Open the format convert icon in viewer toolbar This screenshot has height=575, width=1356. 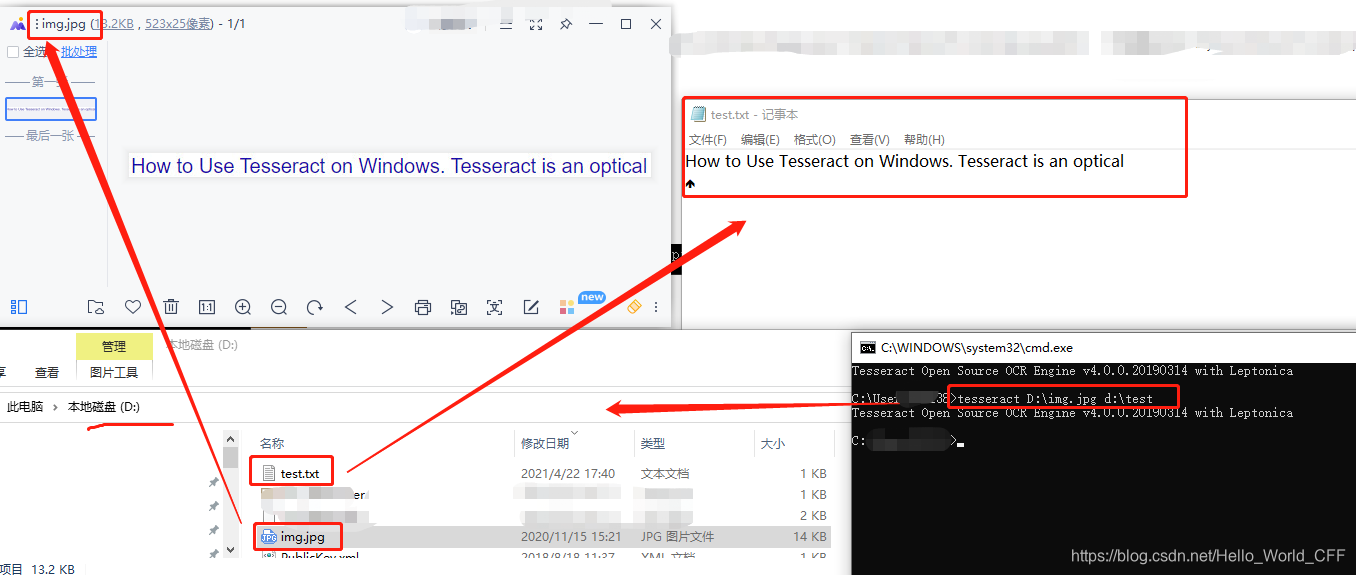click(459, 307)
